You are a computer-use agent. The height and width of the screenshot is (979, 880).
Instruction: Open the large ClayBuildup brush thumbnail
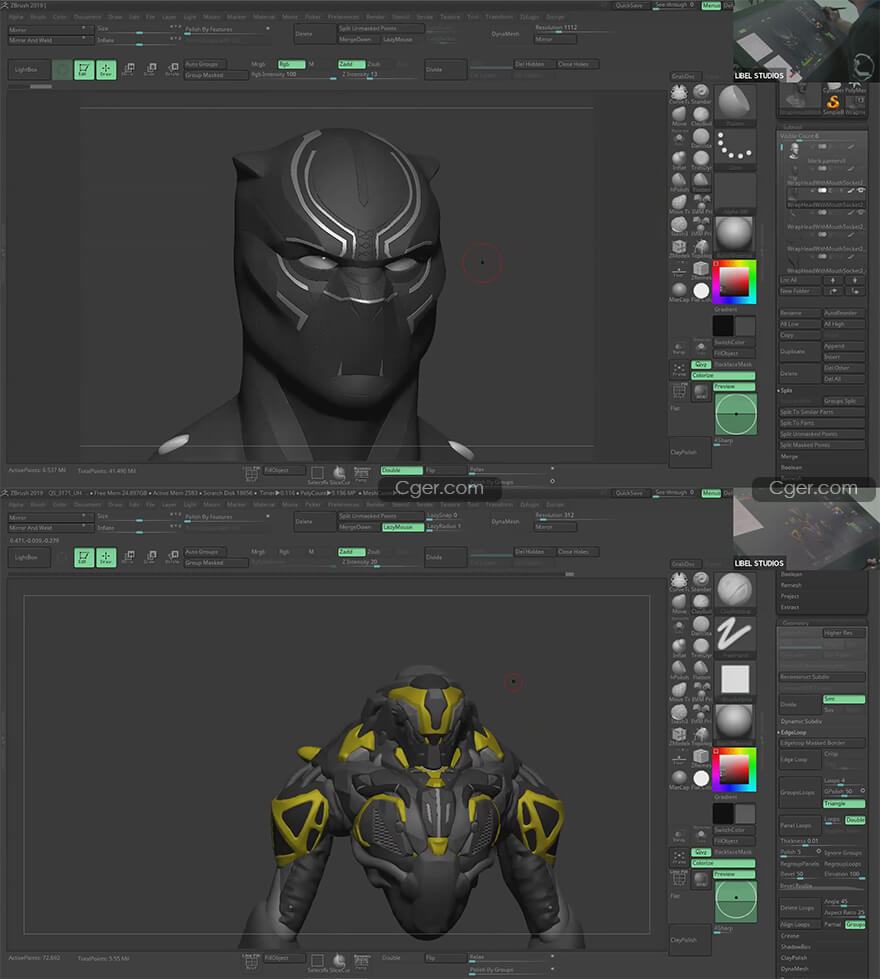[736, 590]
